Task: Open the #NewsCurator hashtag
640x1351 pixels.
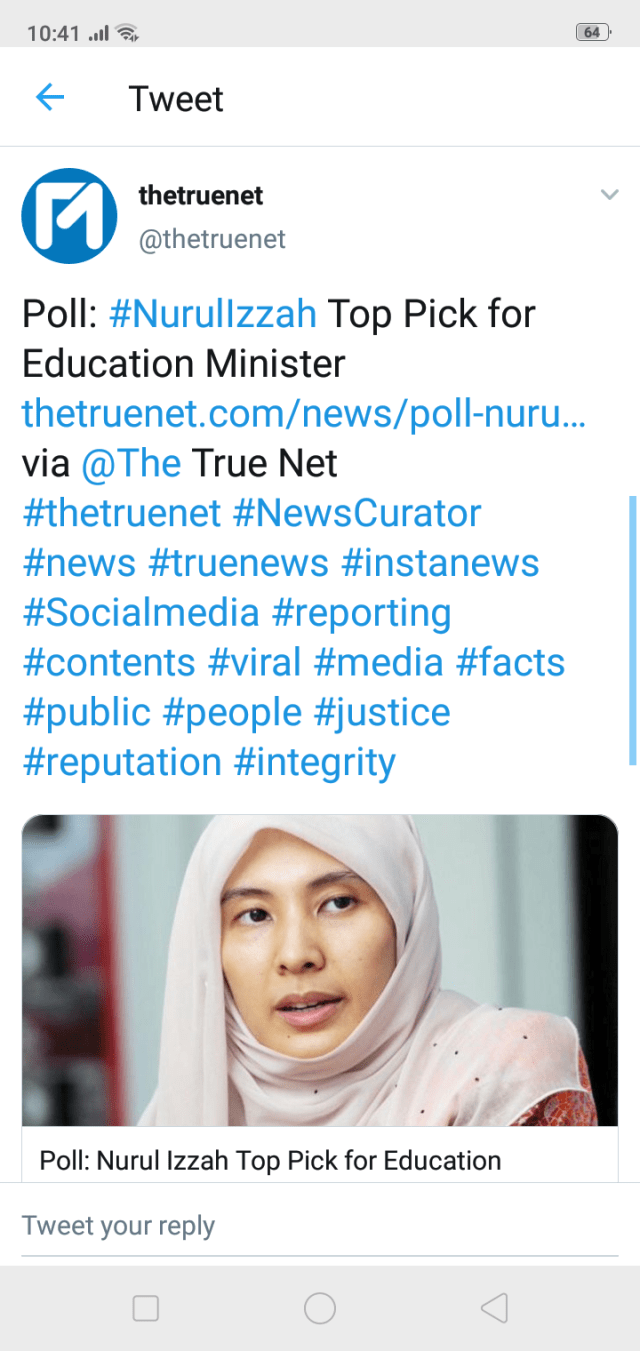Action: 357,513
